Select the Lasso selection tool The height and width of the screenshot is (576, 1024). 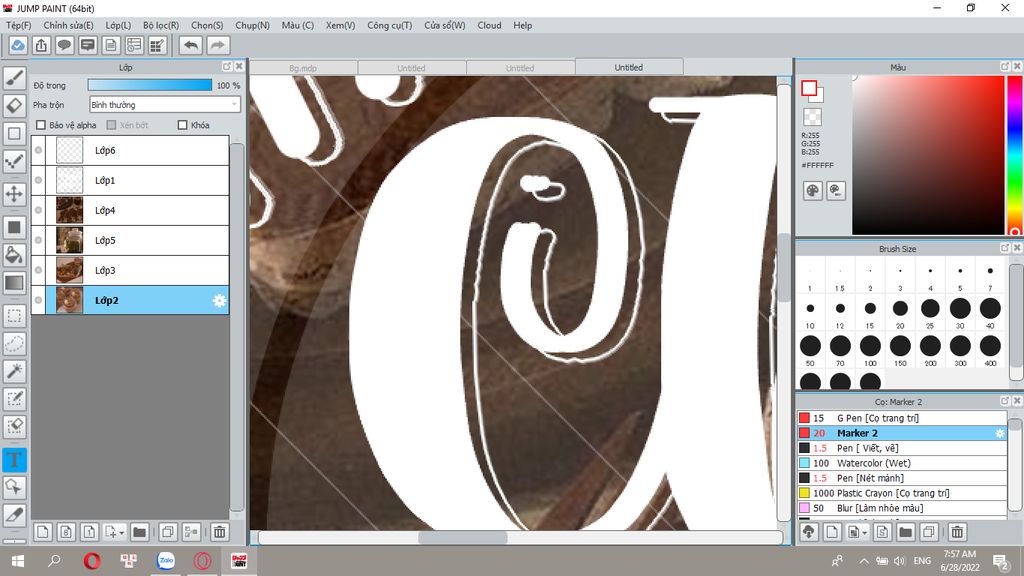[x=14, y=344]
